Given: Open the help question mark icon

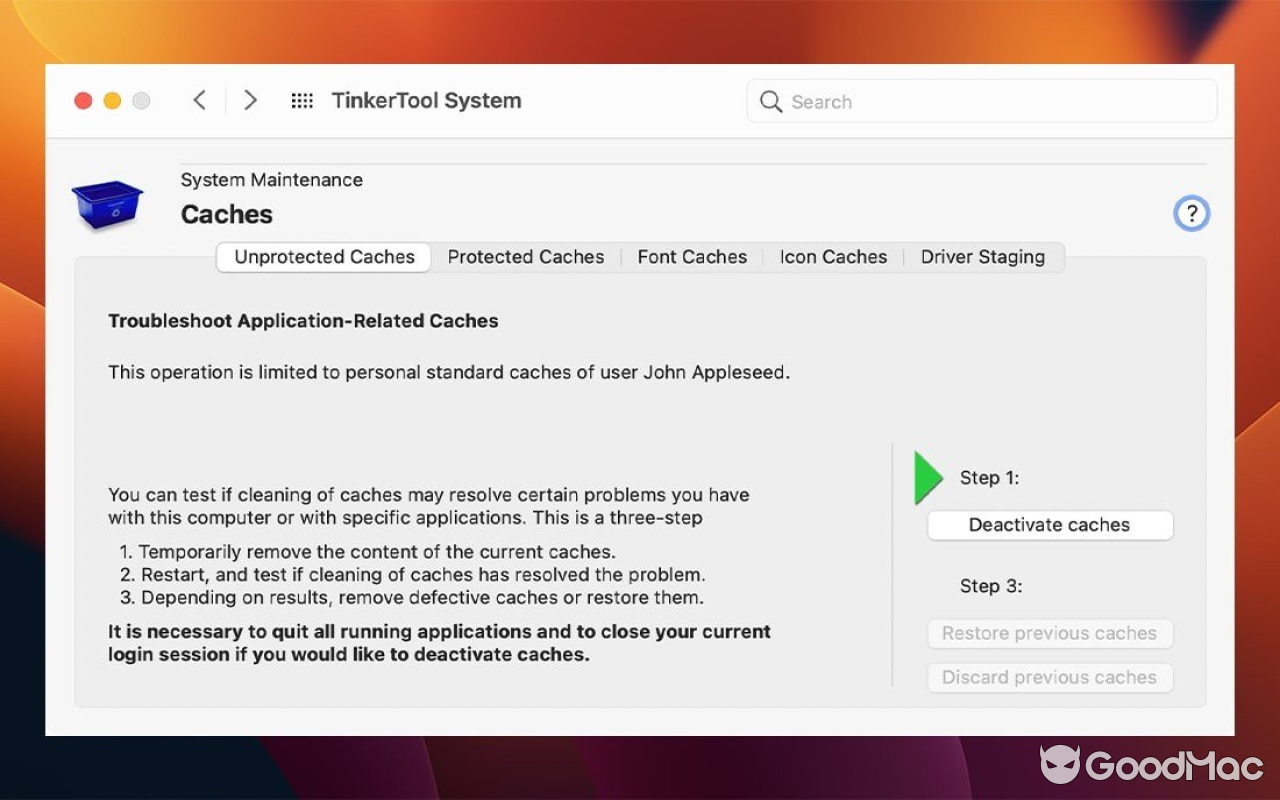Looking at the screenshot, I should [x=1191, y=213].
